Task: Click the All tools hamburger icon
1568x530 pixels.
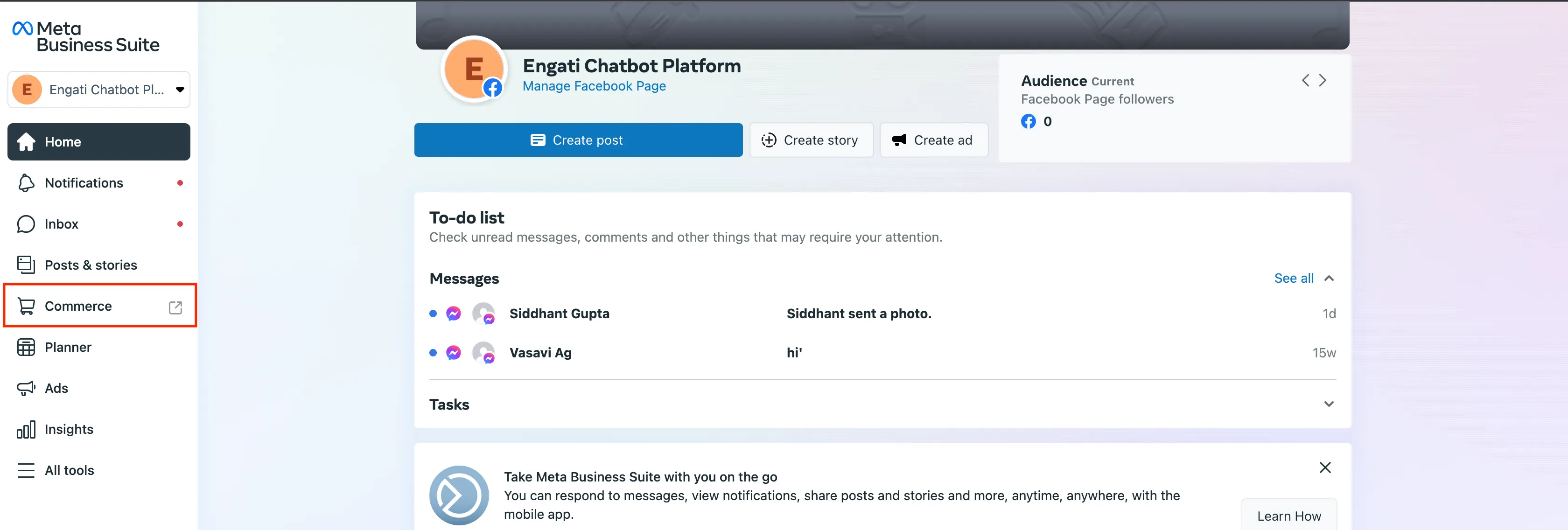Action: pyautogui.click(x=26, y=470)
